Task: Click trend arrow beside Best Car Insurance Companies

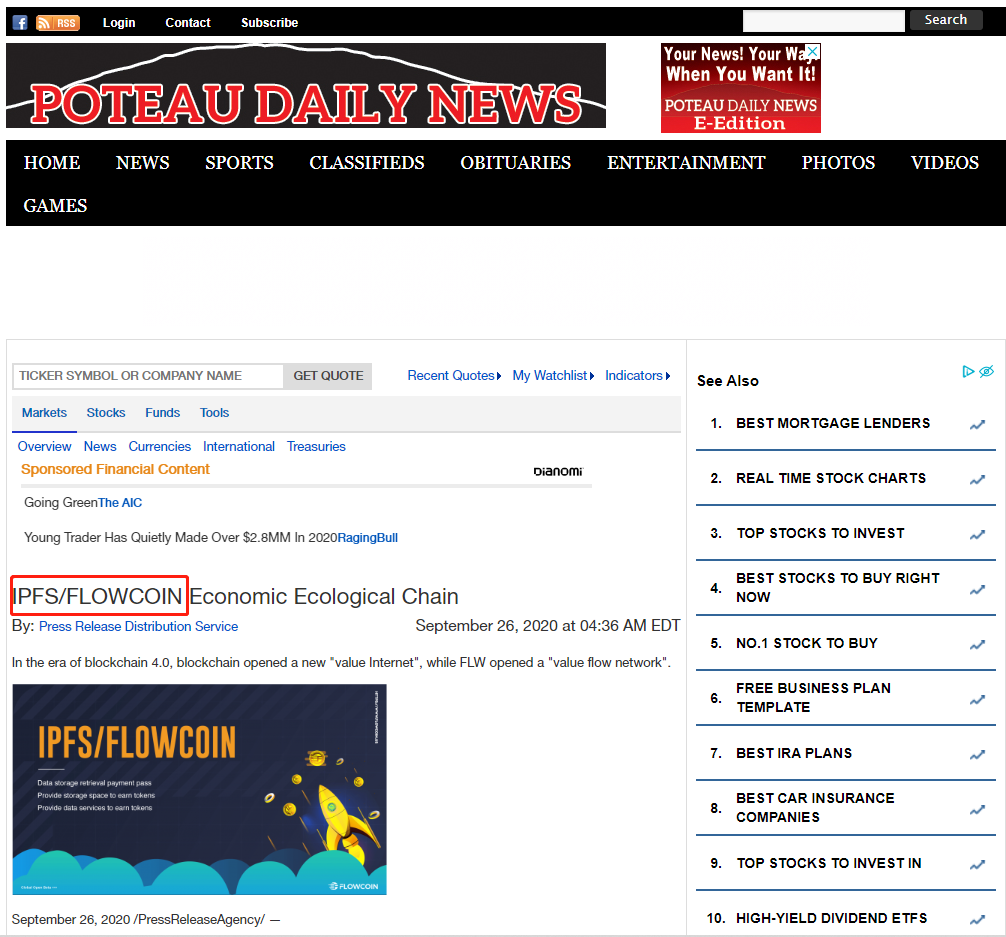Action: click(977, 810)
